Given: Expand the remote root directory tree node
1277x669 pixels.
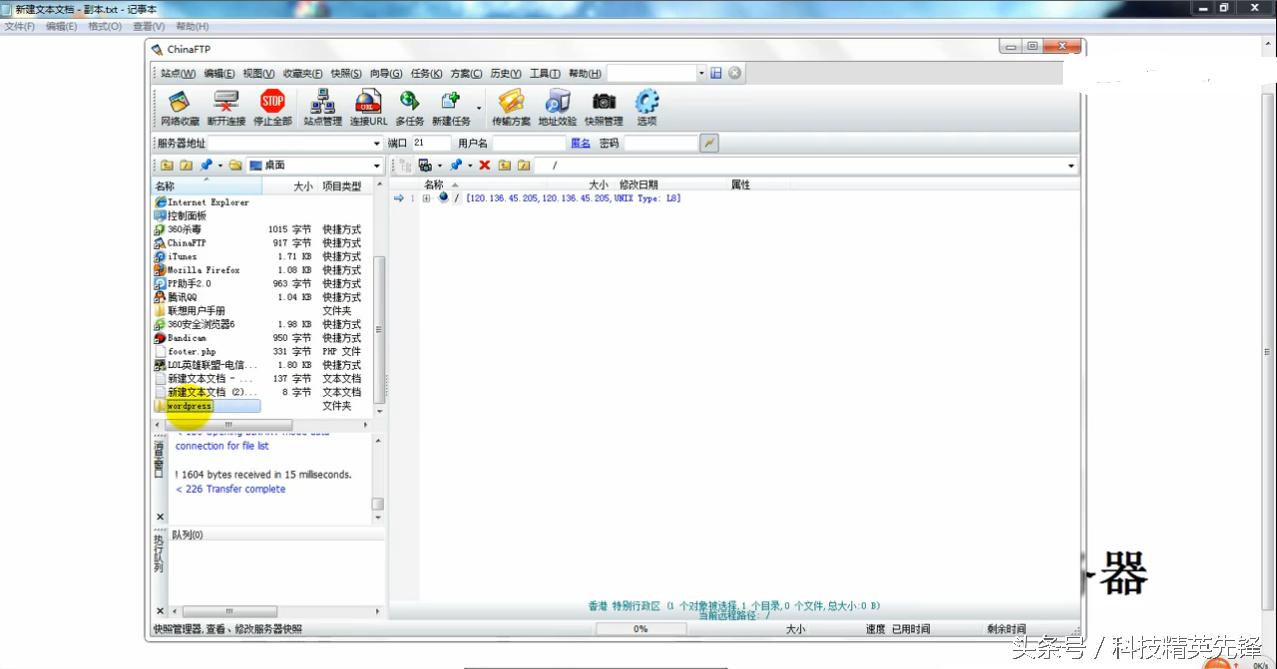Looking at the screenshot, I should (x=426, y=198).
